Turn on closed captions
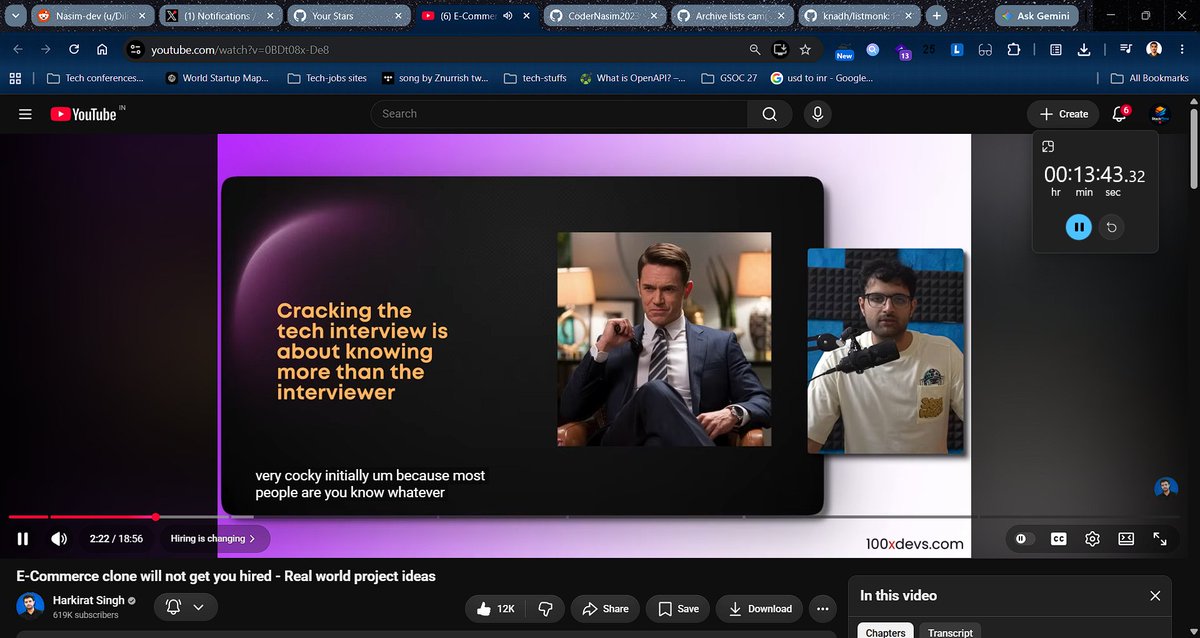The image size is (1200, 638). (x=1058, y=538)
